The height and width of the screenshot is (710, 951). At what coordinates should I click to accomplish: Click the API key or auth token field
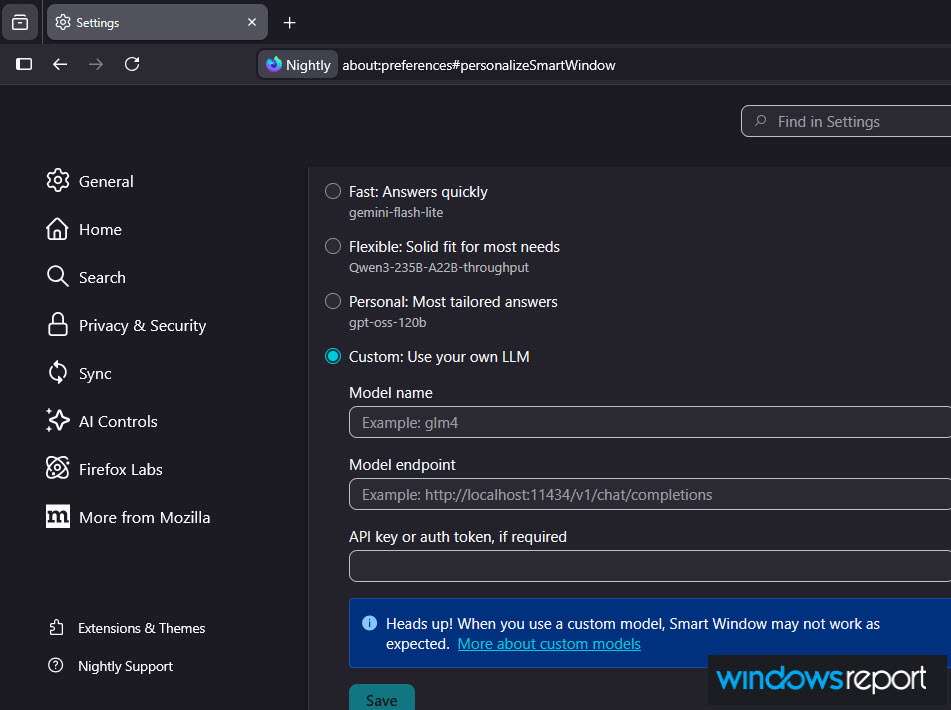pyautogui.click(x=650, y=566)
